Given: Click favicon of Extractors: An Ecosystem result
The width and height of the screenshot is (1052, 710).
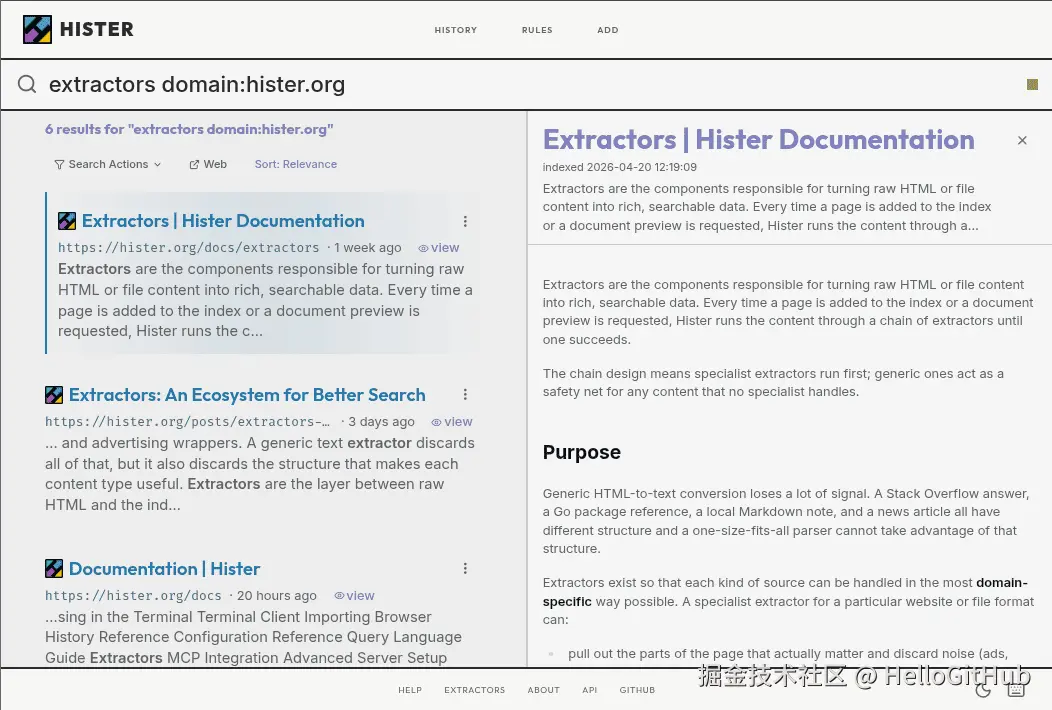Looking at the screenshot, I should click(x=54, y=395).
